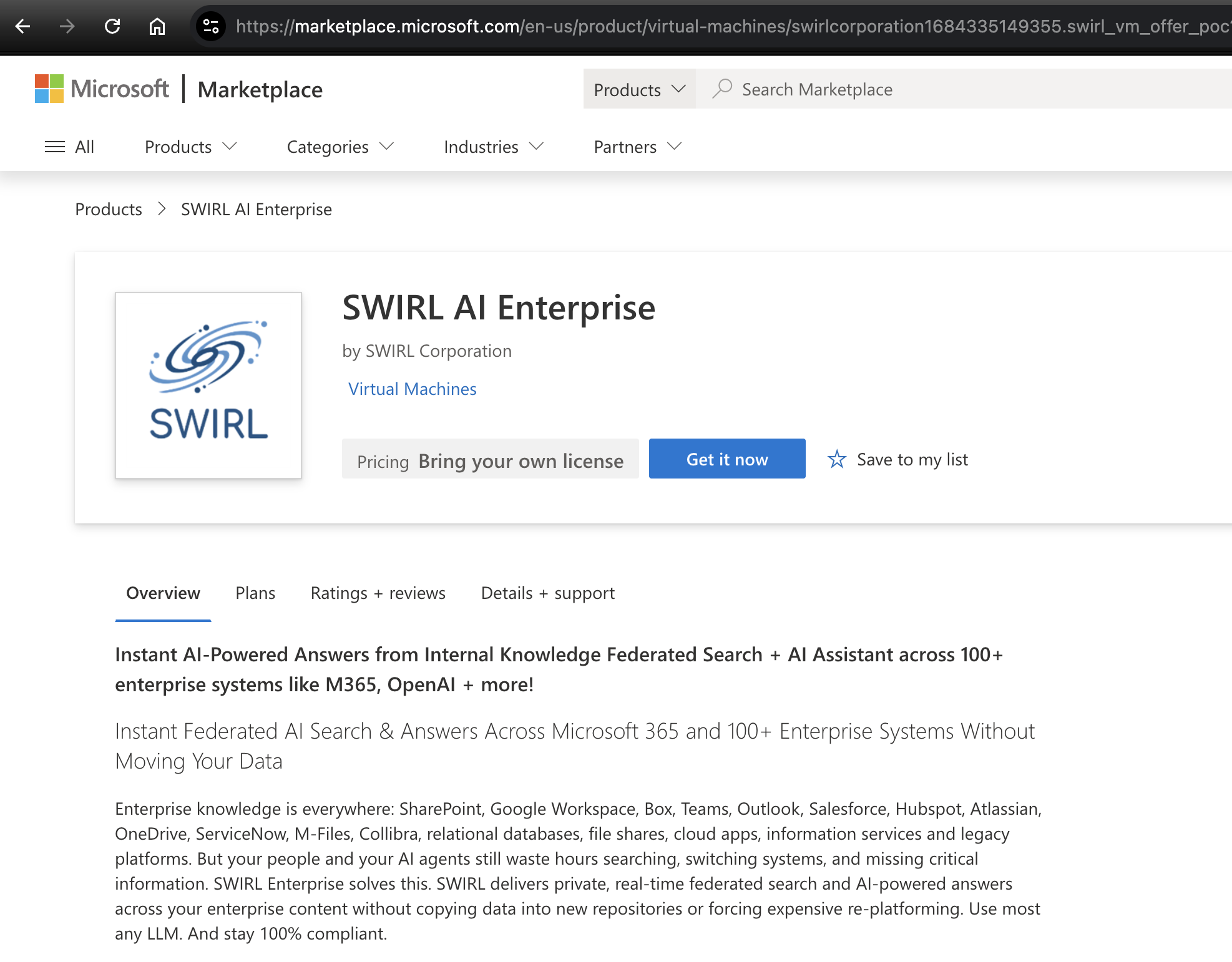Screen dimensions: 1232x962
Task: Click the browser forward arrow
Action: pos(67,27)
